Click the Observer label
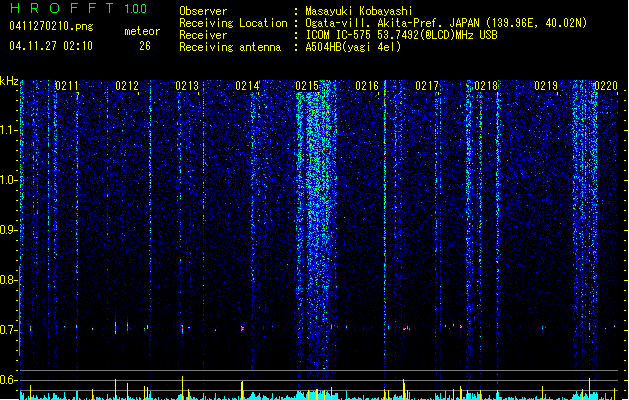Image resolution: width=629 pixels, height=400 pixels. point(203,11)
